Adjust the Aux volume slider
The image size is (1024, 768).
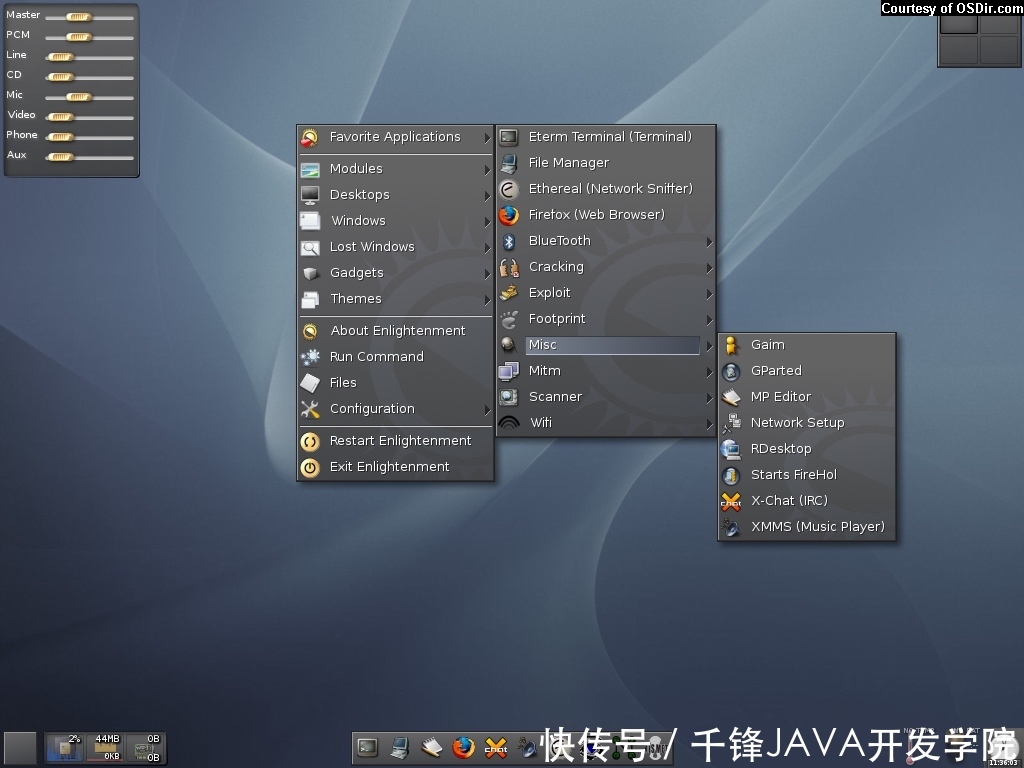point(89,157)
